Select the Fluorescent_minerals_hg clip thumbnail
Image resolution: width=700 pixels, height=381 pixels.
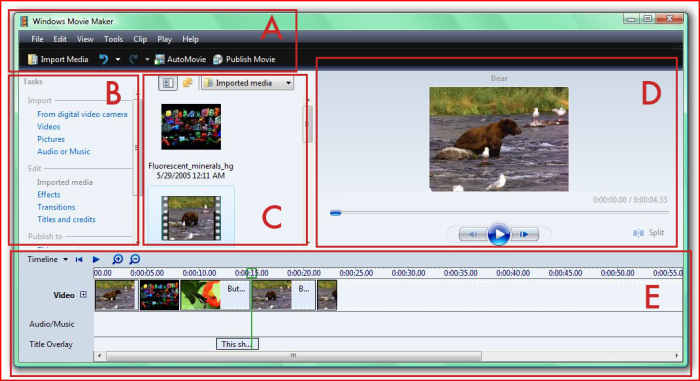coord(191,127)
